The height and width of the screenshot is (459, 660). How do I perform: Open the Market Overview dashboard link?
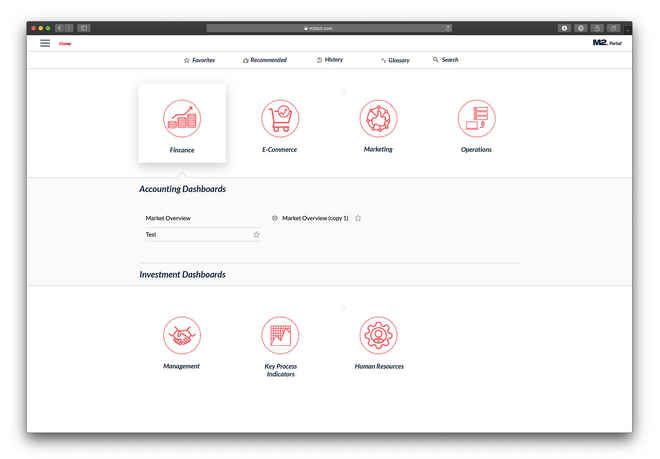[x=168, y=218]
